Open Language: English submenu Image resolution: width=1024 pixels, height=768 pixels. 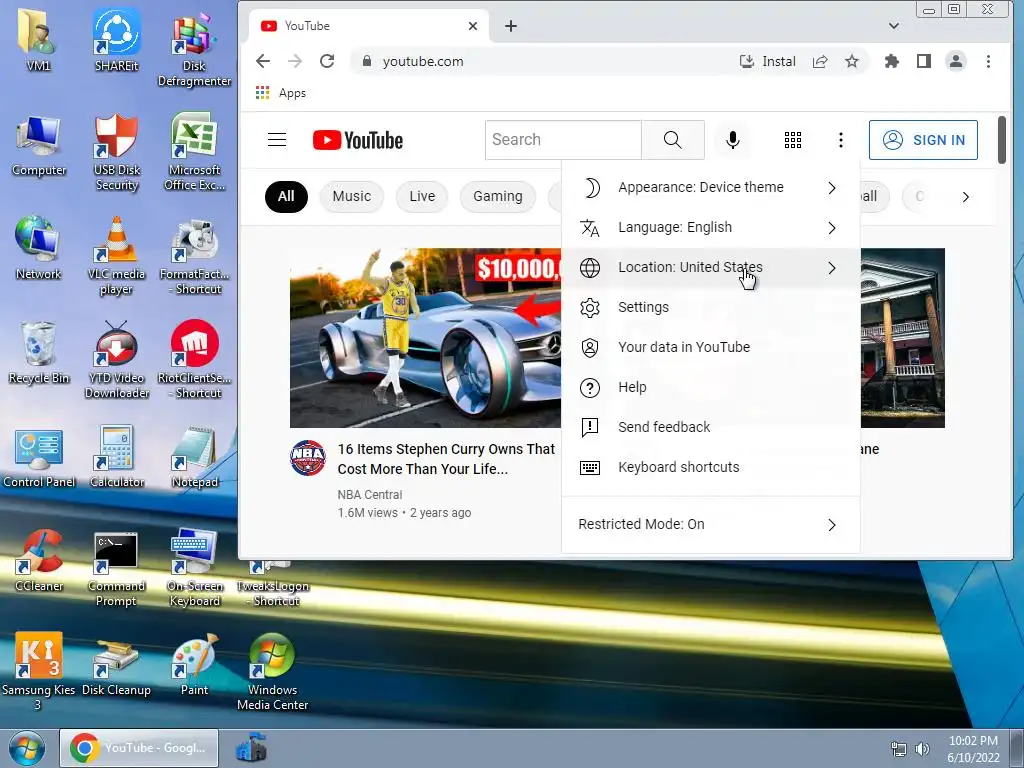pyautogui.click(x=710, y=227)
